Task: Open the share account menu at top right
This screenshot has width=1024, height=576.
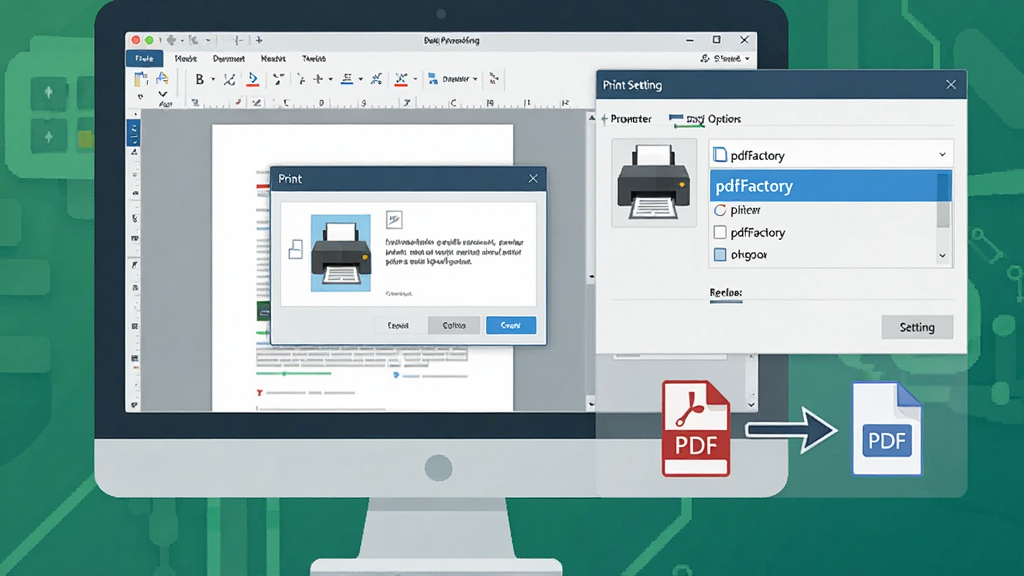Action: (x=725, y=59)
